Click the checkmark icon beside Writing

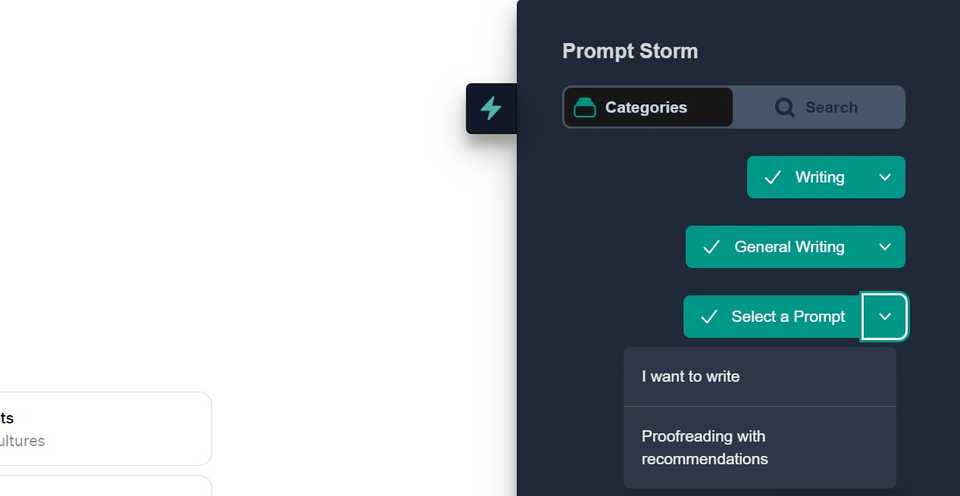772,177
